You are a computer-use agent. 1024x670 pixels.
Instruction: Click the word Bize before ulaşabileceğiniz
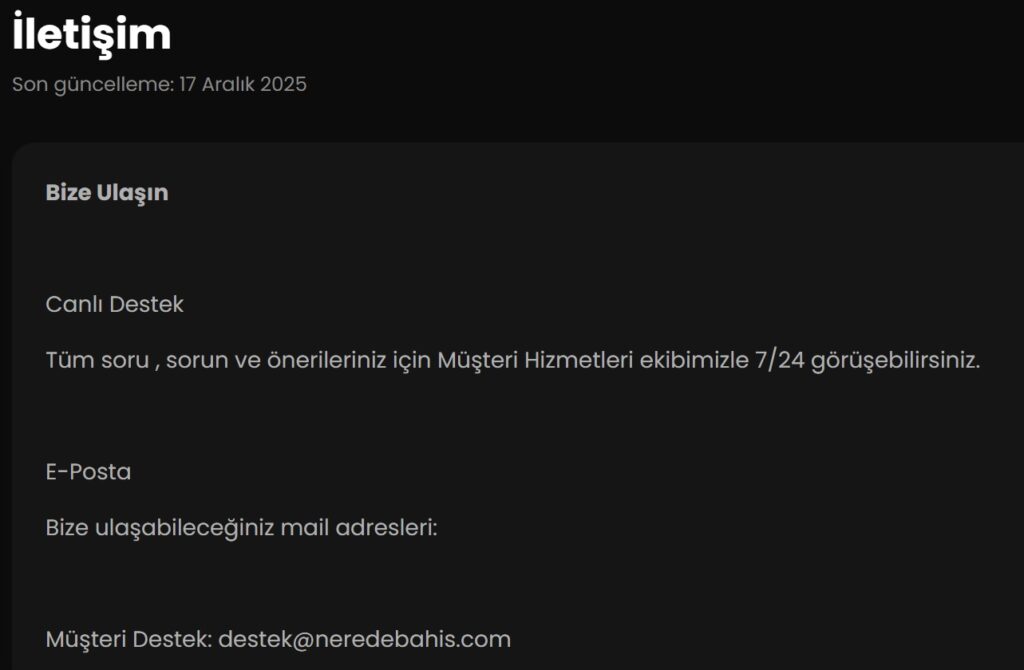click(67, 527)
